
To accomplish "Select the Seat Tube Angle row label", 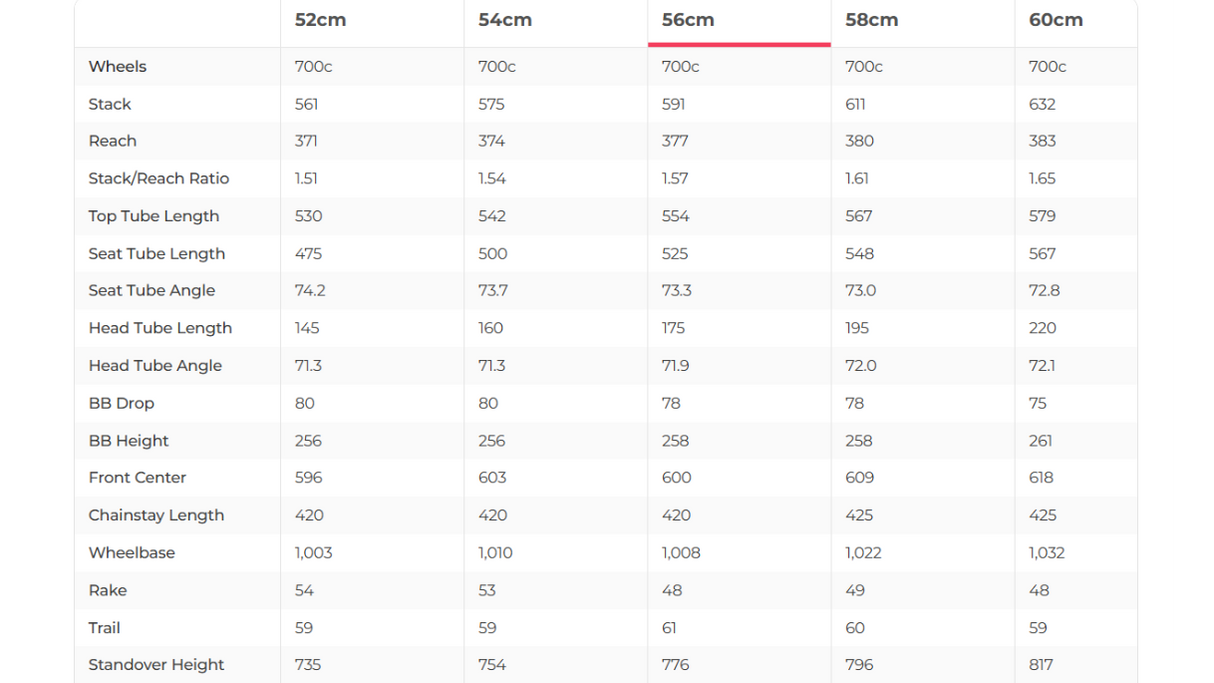I will (151, 290).
